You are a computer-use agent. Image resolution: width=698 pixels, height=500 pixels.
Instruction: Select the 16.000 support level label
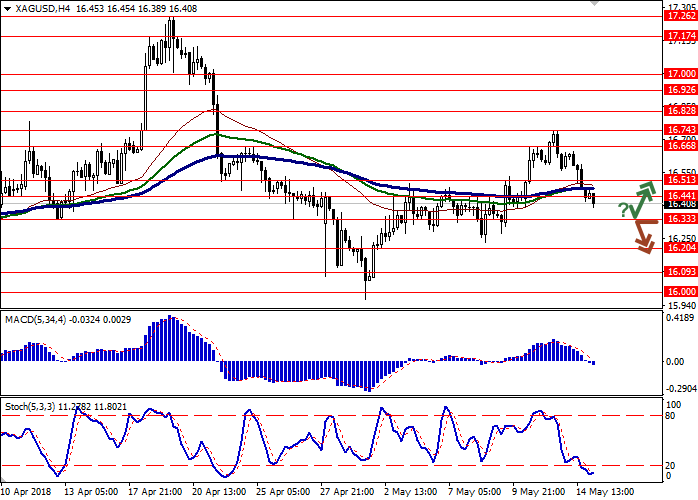(x=682, y=292)
